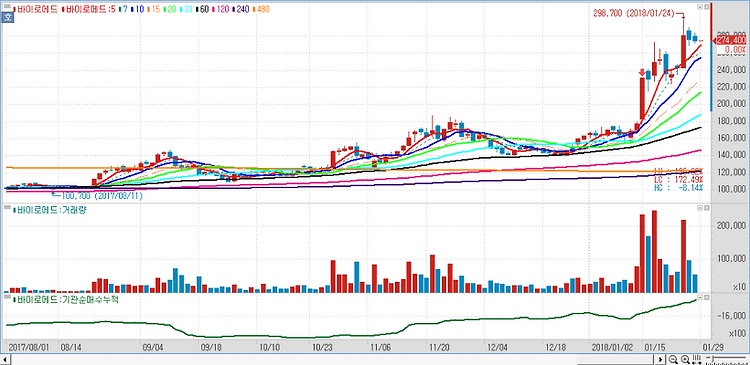
Task: Select the 33-day moving average legend
Action: [186, 8]
